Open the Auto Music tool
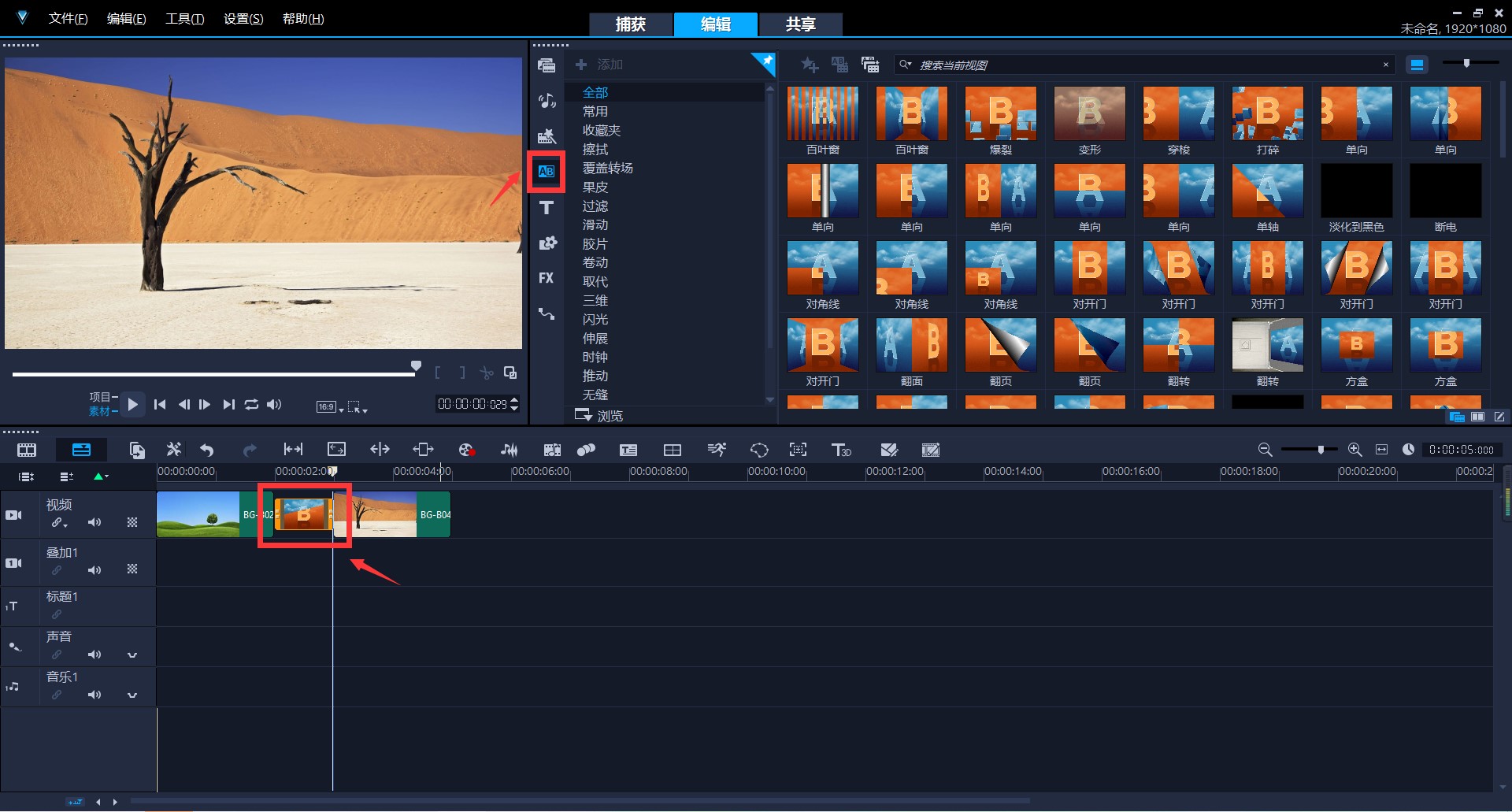Viewport: 1512px width, 812px height. coord(552,450)
